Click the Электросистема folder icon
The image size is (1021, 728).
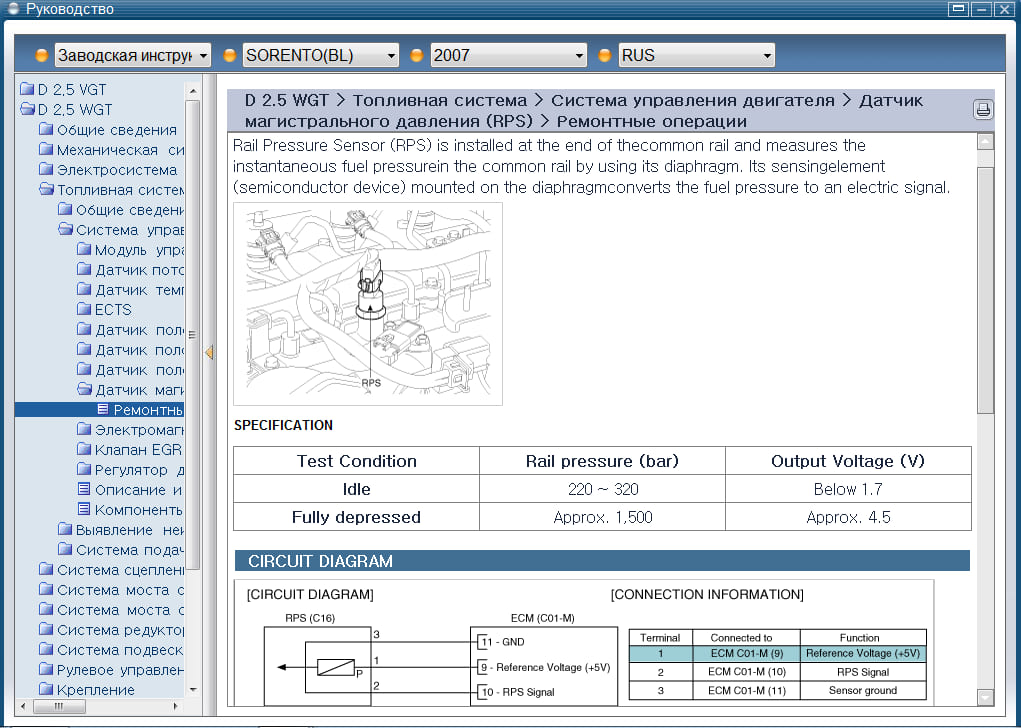tap(46, 170)
